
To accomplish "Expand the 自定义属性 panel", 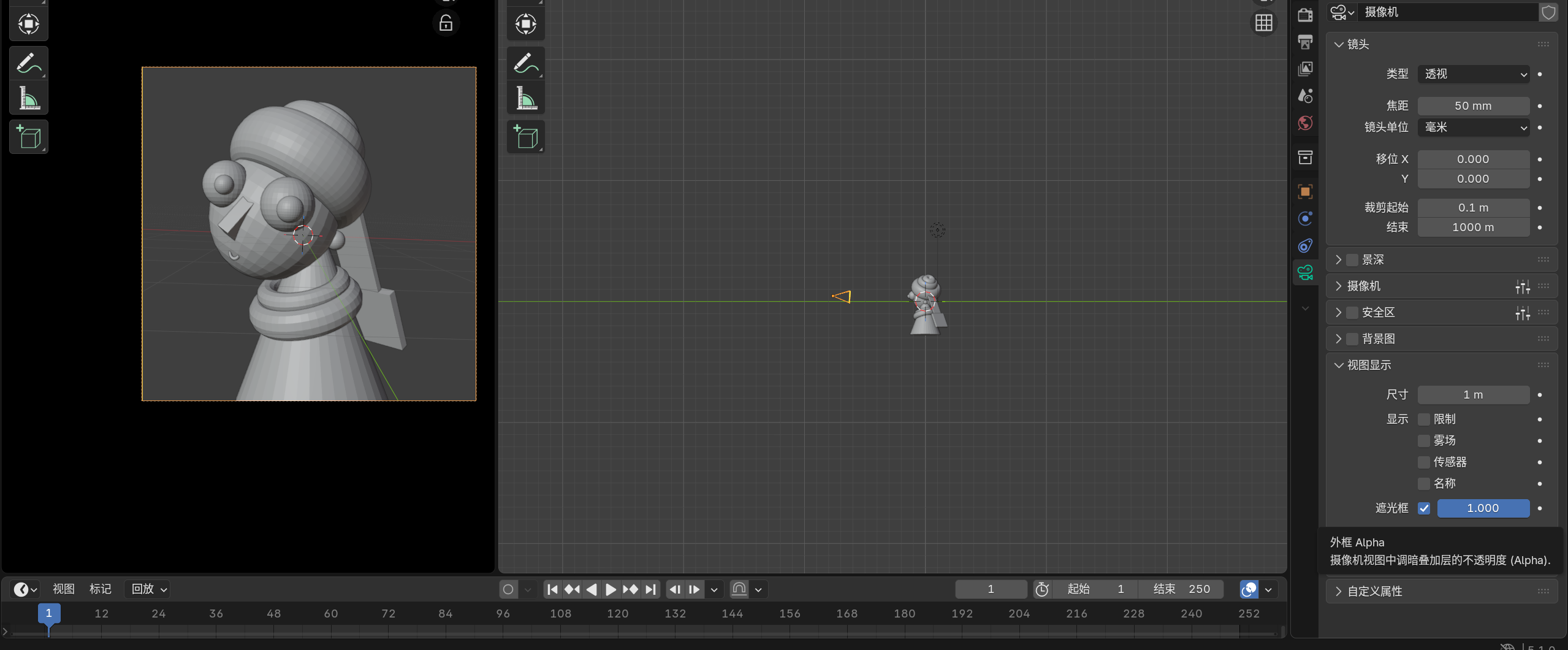I will (1338, 591).
